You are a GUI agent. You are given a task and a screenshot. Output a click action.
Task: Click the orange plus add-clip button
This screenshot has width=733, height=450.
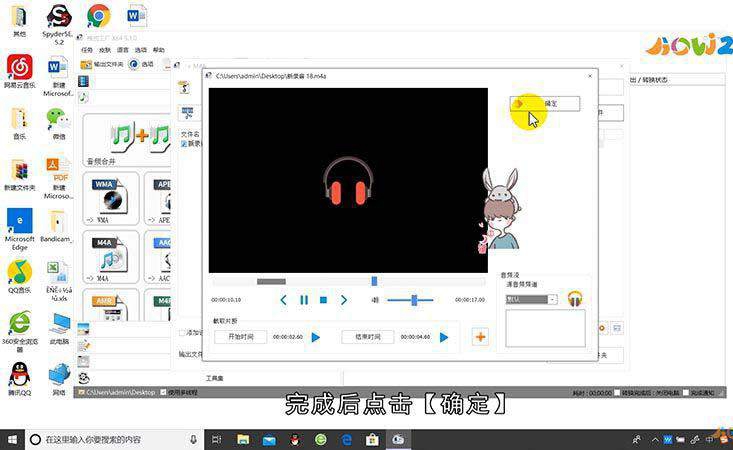pyautogui.click(x=480, y=337)
